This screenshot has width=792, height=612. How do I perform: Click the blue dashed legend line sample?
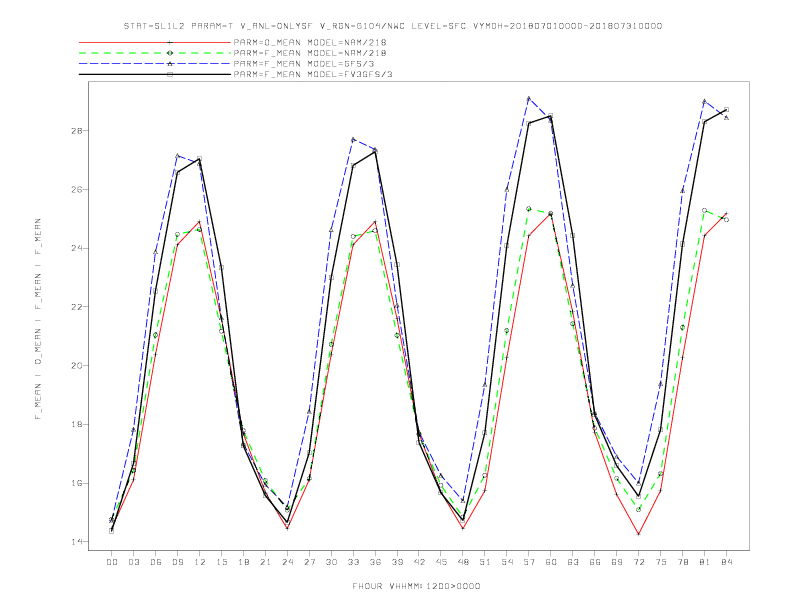[x=155, y=64]
